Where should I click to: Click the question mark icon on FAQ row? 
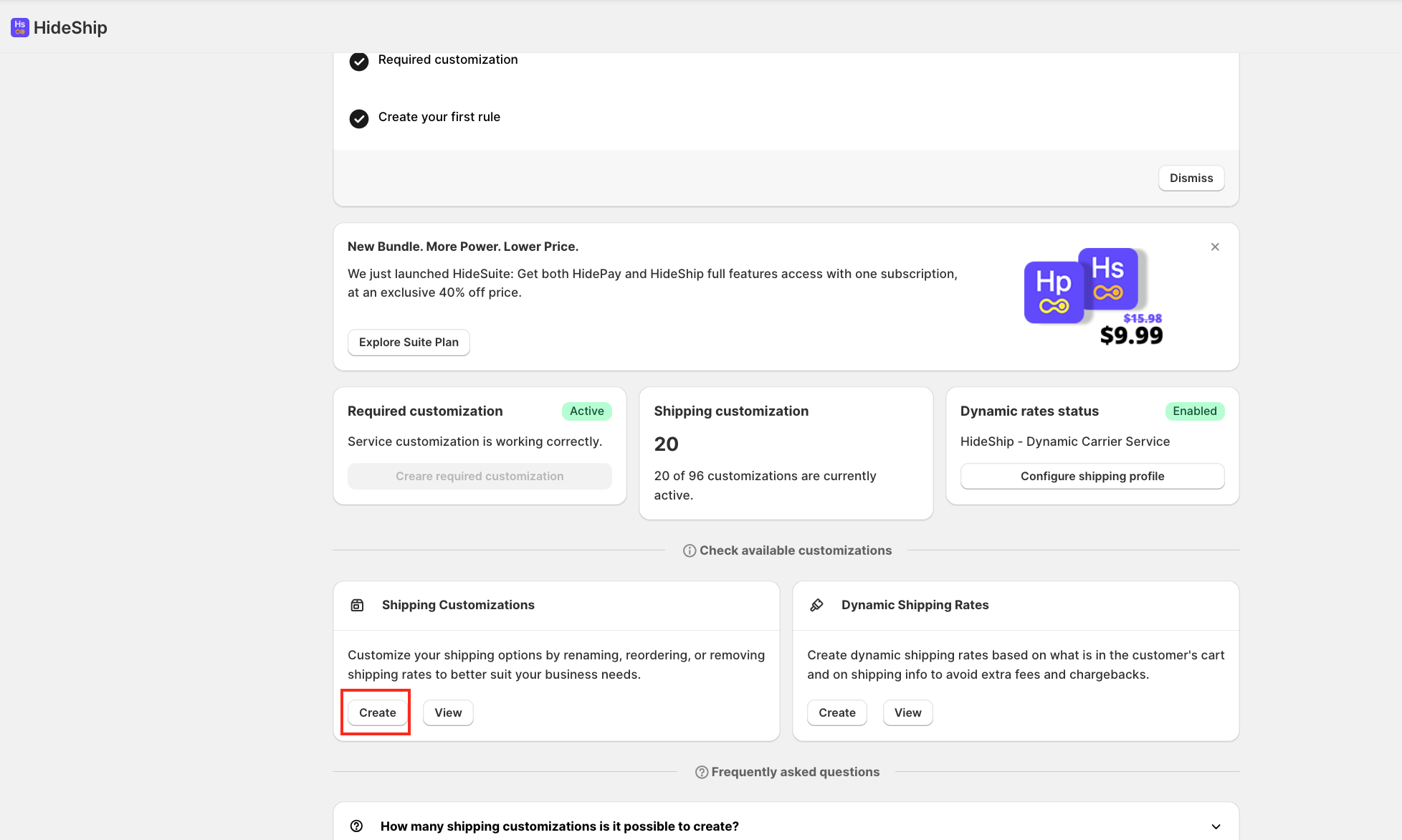357,826
